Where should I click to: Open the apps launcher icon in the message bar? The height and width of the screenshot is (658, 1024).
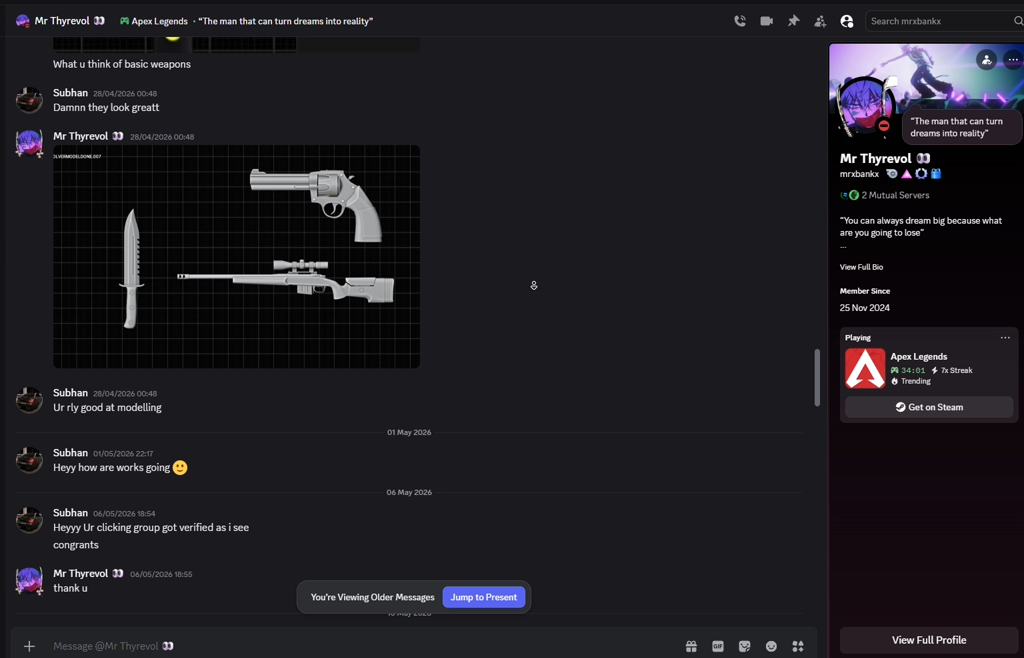tap(798, 646)
